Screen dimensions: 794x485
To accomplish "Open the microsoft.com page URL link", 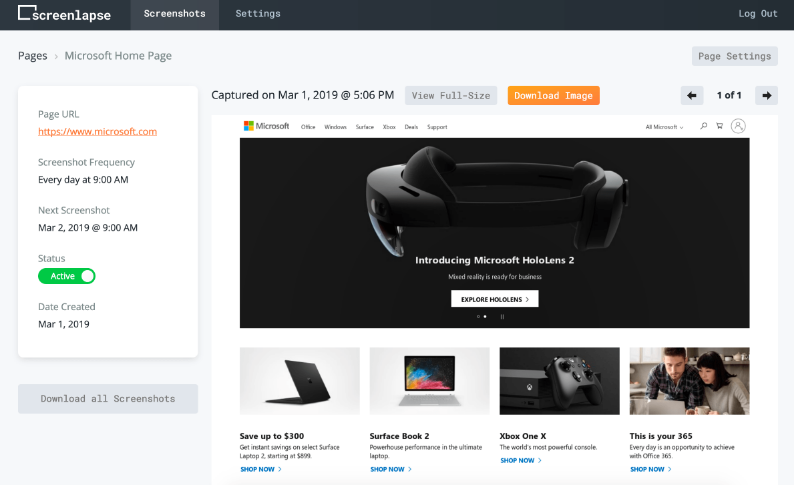I will [x=97, y=131].
